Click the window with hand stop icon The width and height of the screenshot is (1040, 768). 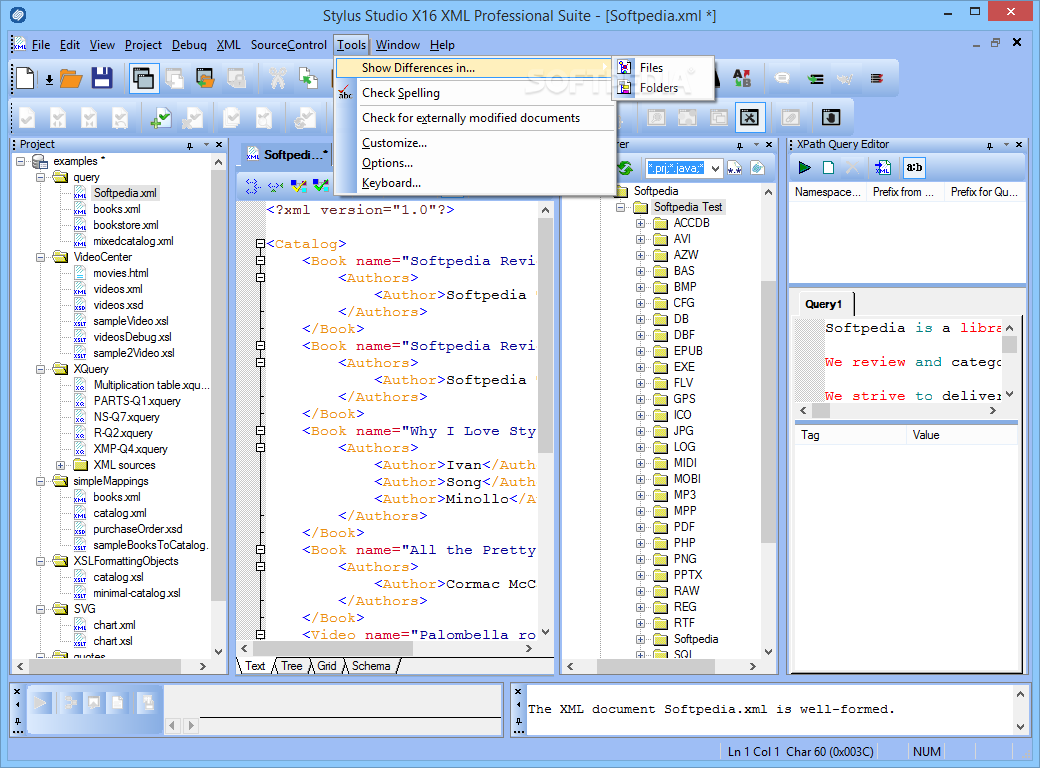831,118
